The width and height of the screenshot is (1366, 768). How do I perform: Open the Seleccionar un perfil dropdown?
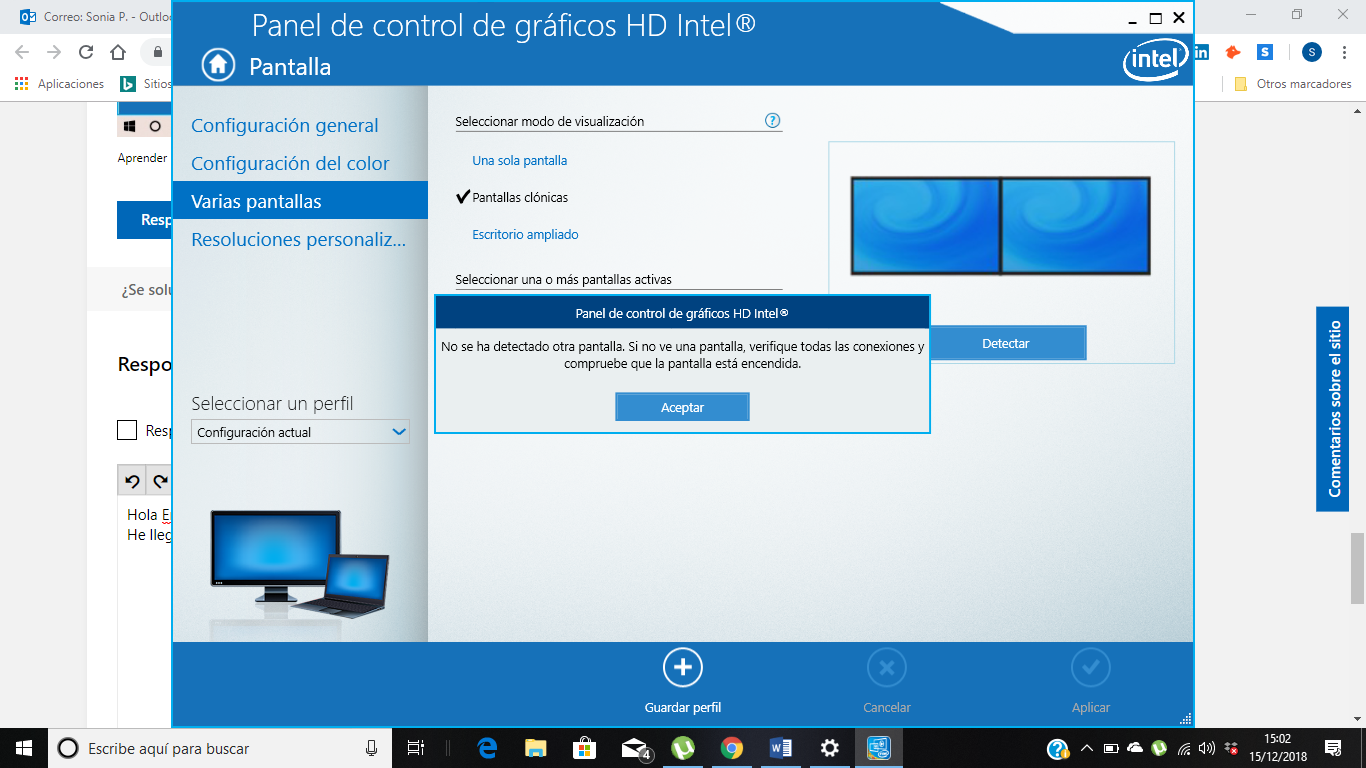[300, 432]
